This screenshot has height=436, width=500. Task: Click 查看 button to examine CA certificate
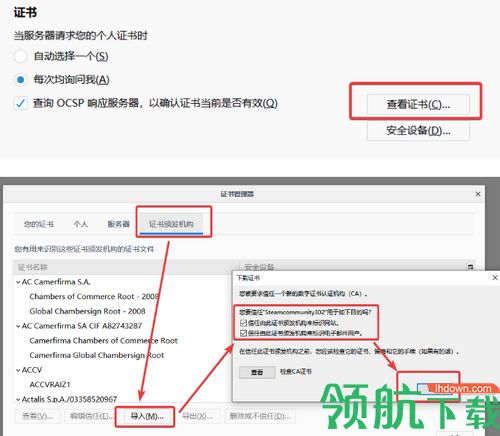pos(257,372)
